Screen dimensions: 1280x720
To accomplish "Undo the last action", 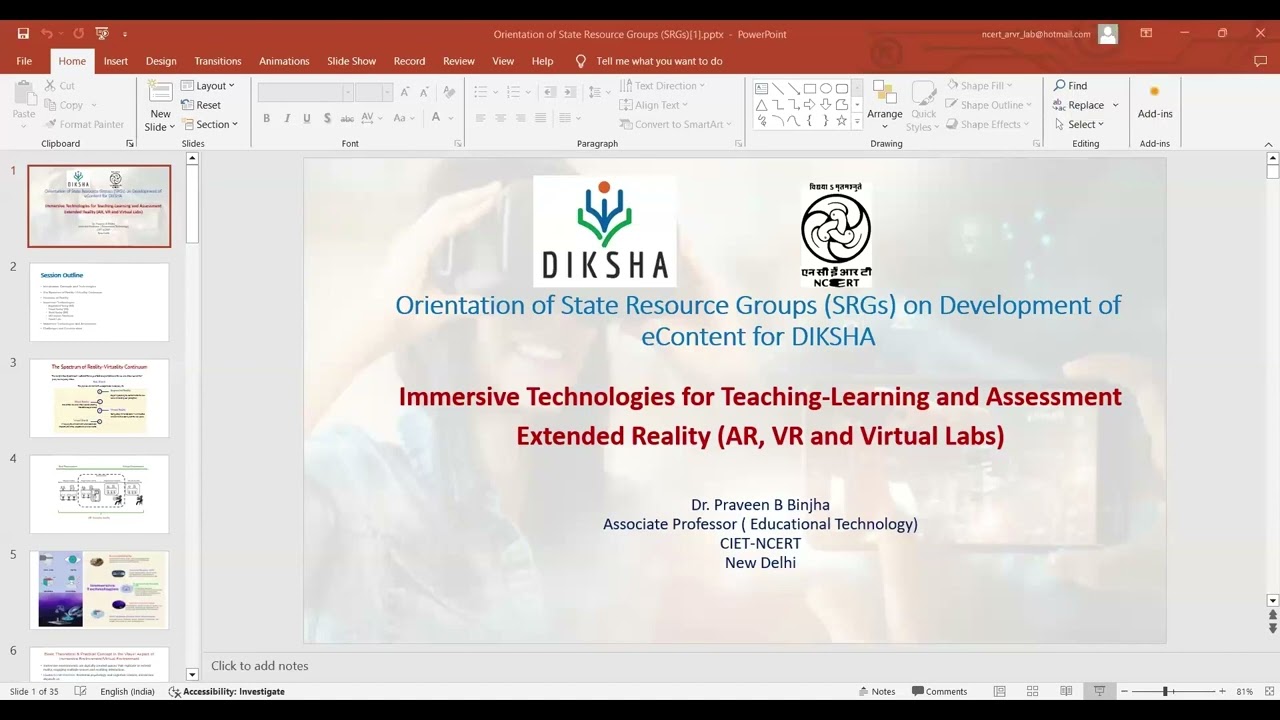I will (x=46, y=34).
